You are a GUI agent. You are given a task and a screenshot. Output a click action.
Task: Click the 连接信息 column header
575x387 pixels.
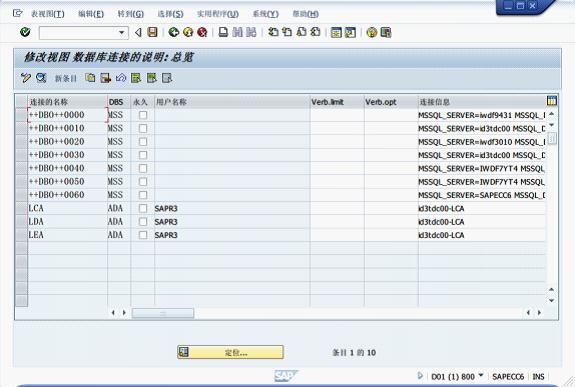pos(482,102)
